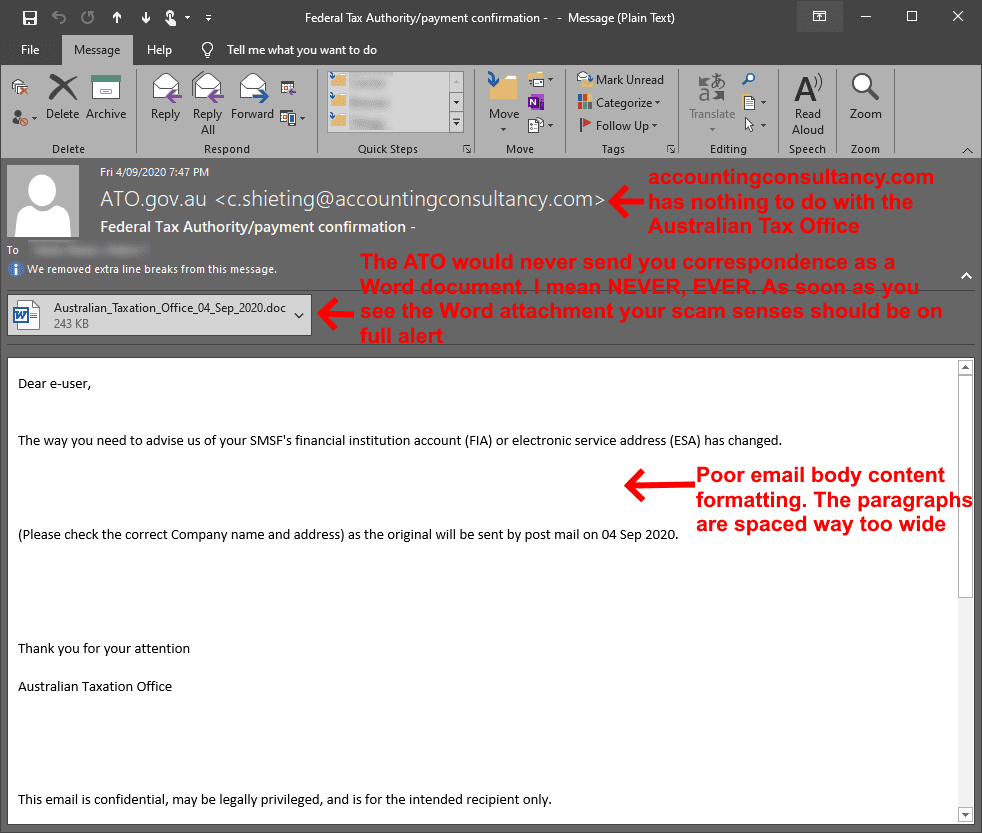Start Read Aloud speech

tap(808, 104)
